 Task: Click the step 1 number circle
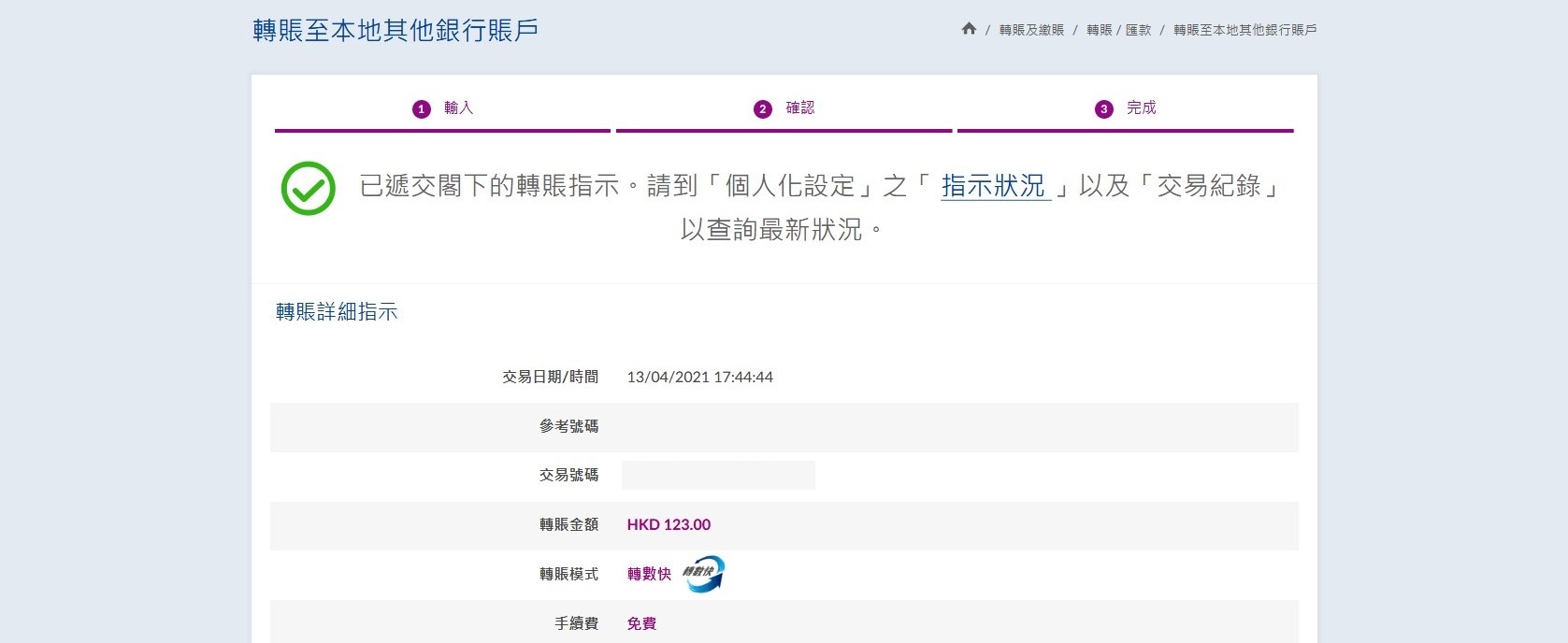[421, 109]
